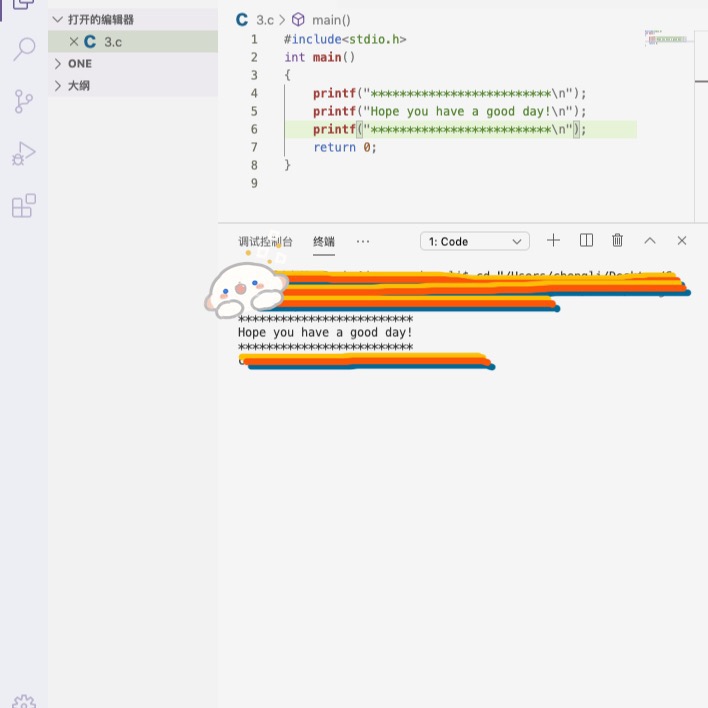Click the 'return 0;' code line
Screen dimensions: 708x708
point(345,147)
